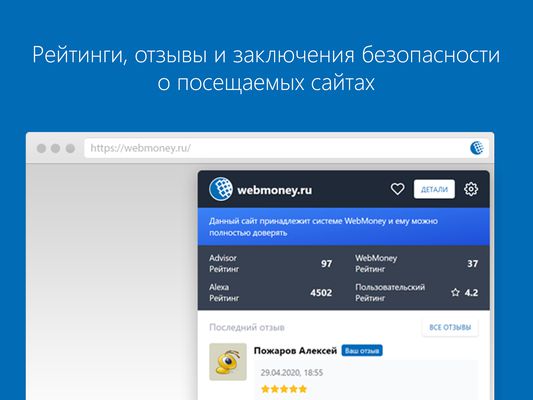This screenshot has height=400, width=533.
Task: Click the ВСЕ ОТЗЫВЫ button
Action: pyautogui.click(x=450, y=327)
